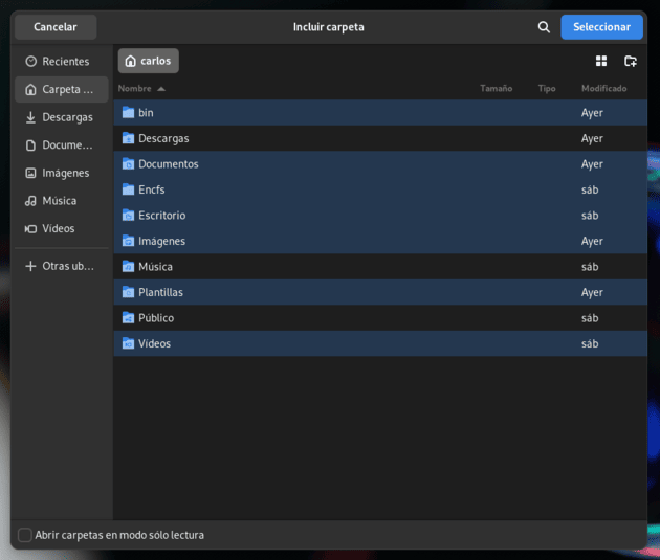660x560 pixels.
Task: Click the bin folder icon
Action: pyautogui.click(x=128, y=112)
